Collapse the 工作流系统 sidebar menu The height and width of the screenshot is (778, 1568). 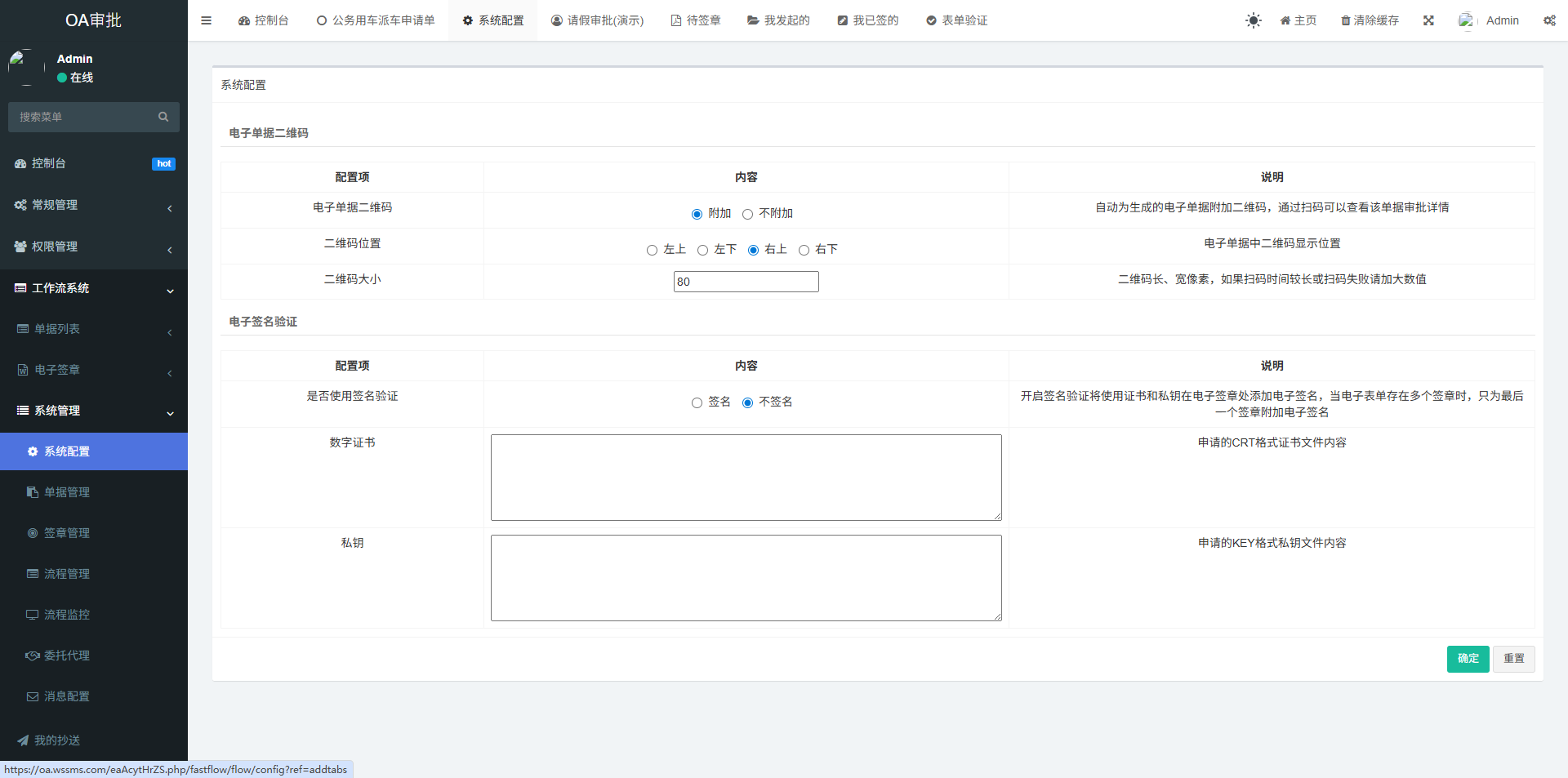94,288
